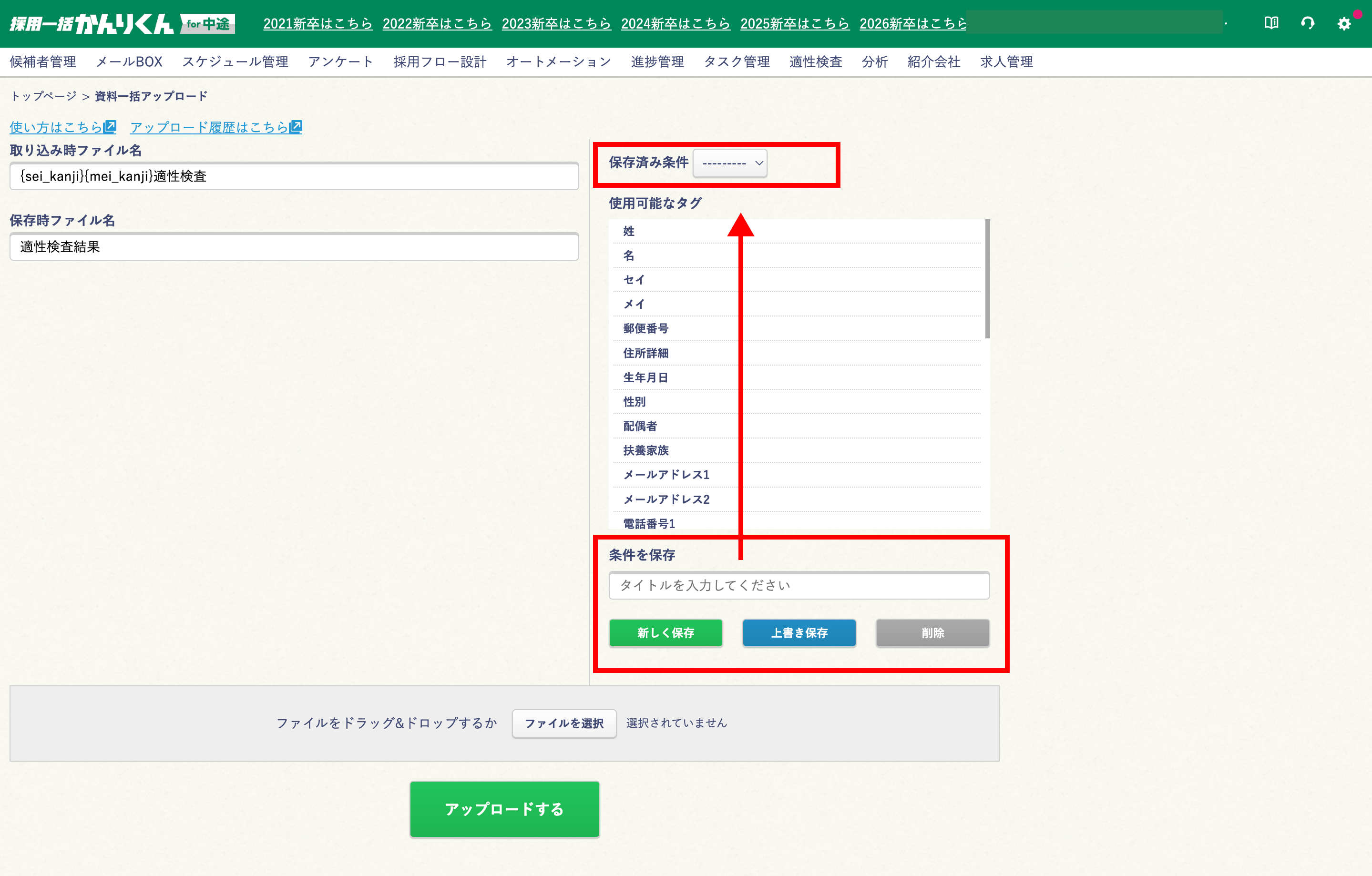The image size is (1372, 876).
Task: Click the 上書き保存 button
Action: (799, 633)
